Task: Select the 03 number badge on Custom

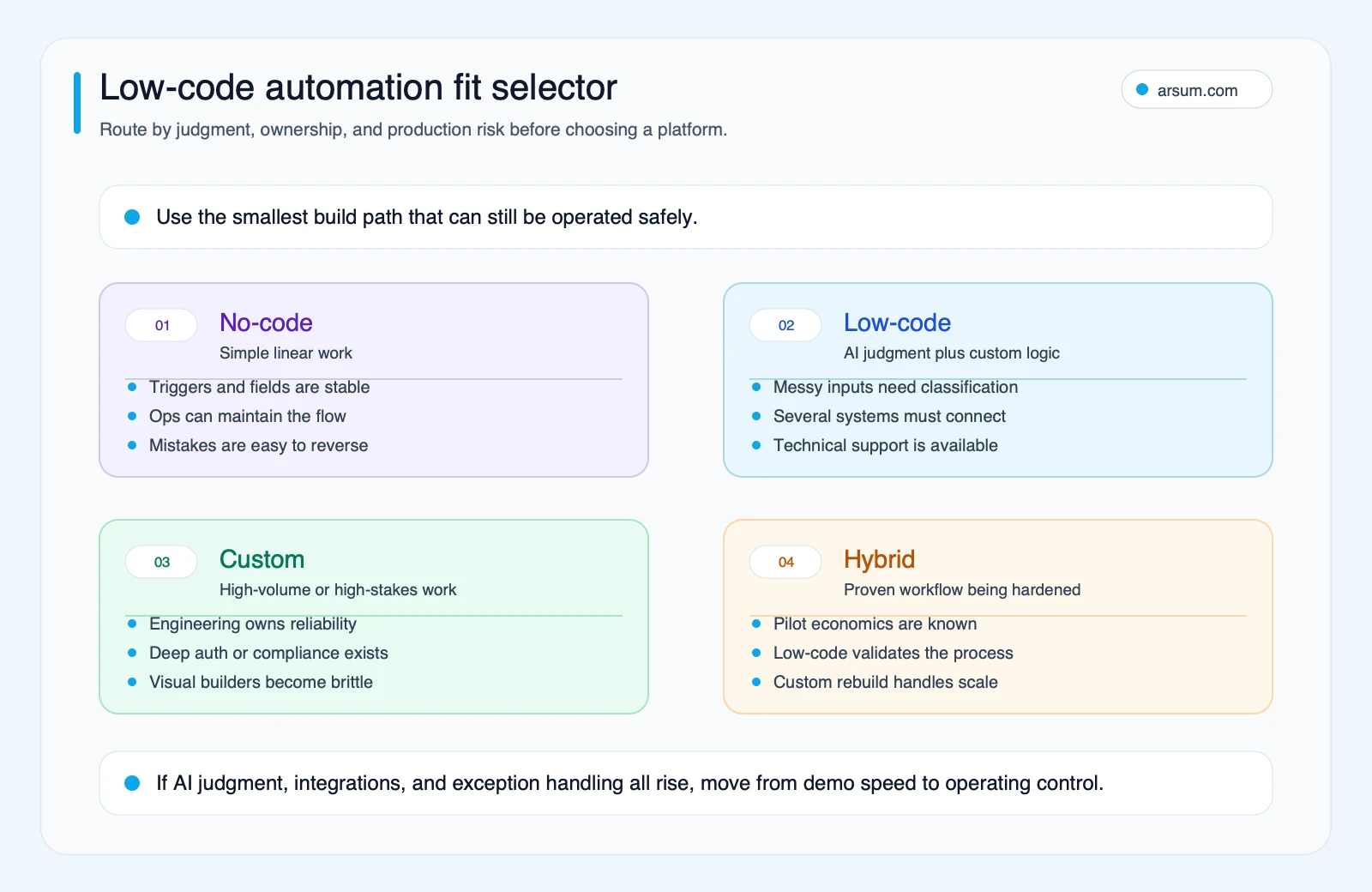Action: [x=161, y=562]
